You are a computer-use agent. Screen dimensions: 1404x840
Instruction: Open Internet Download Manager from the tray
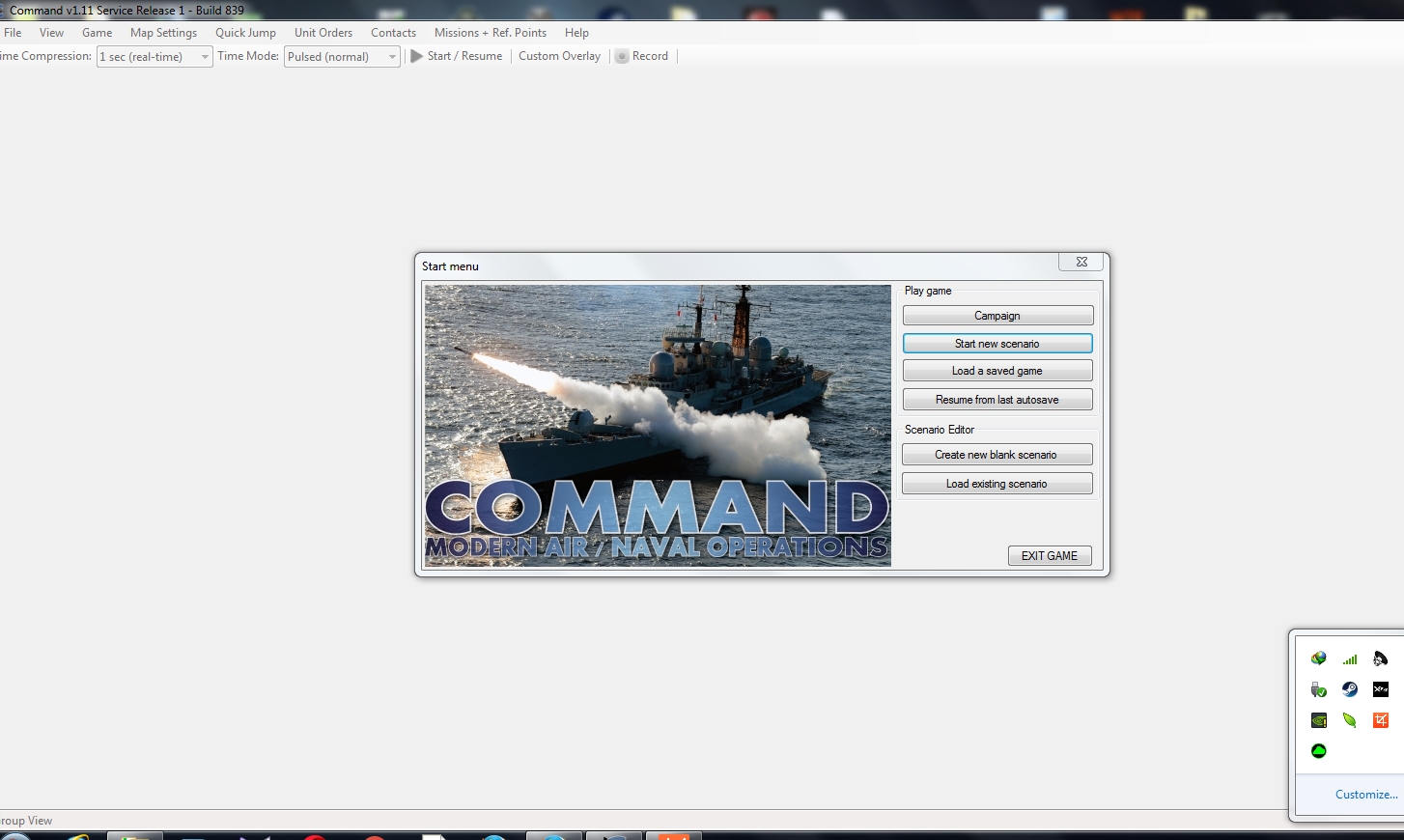pos(1318,658)
